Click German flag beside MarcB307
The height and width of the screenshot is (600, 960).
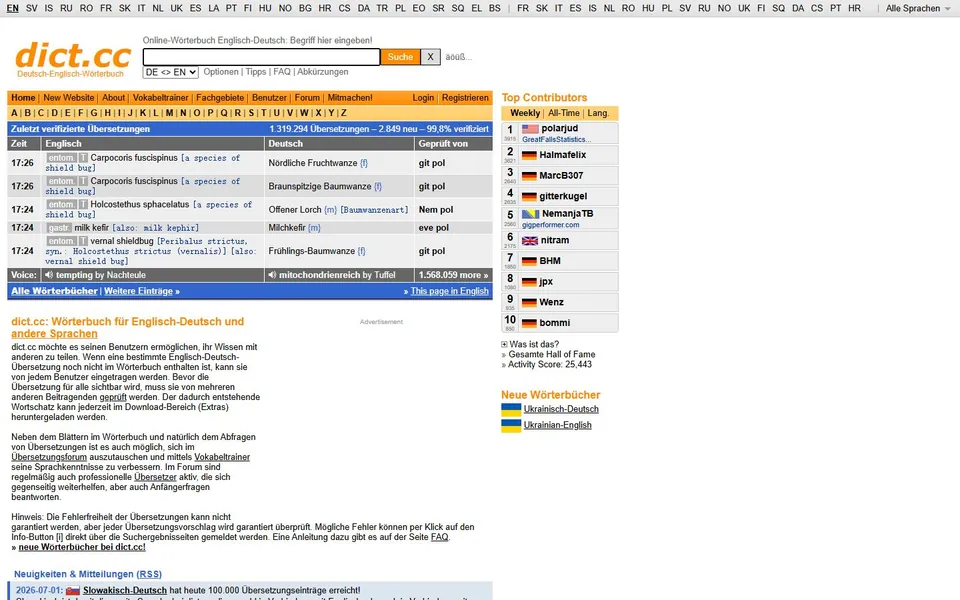[530, 176]
